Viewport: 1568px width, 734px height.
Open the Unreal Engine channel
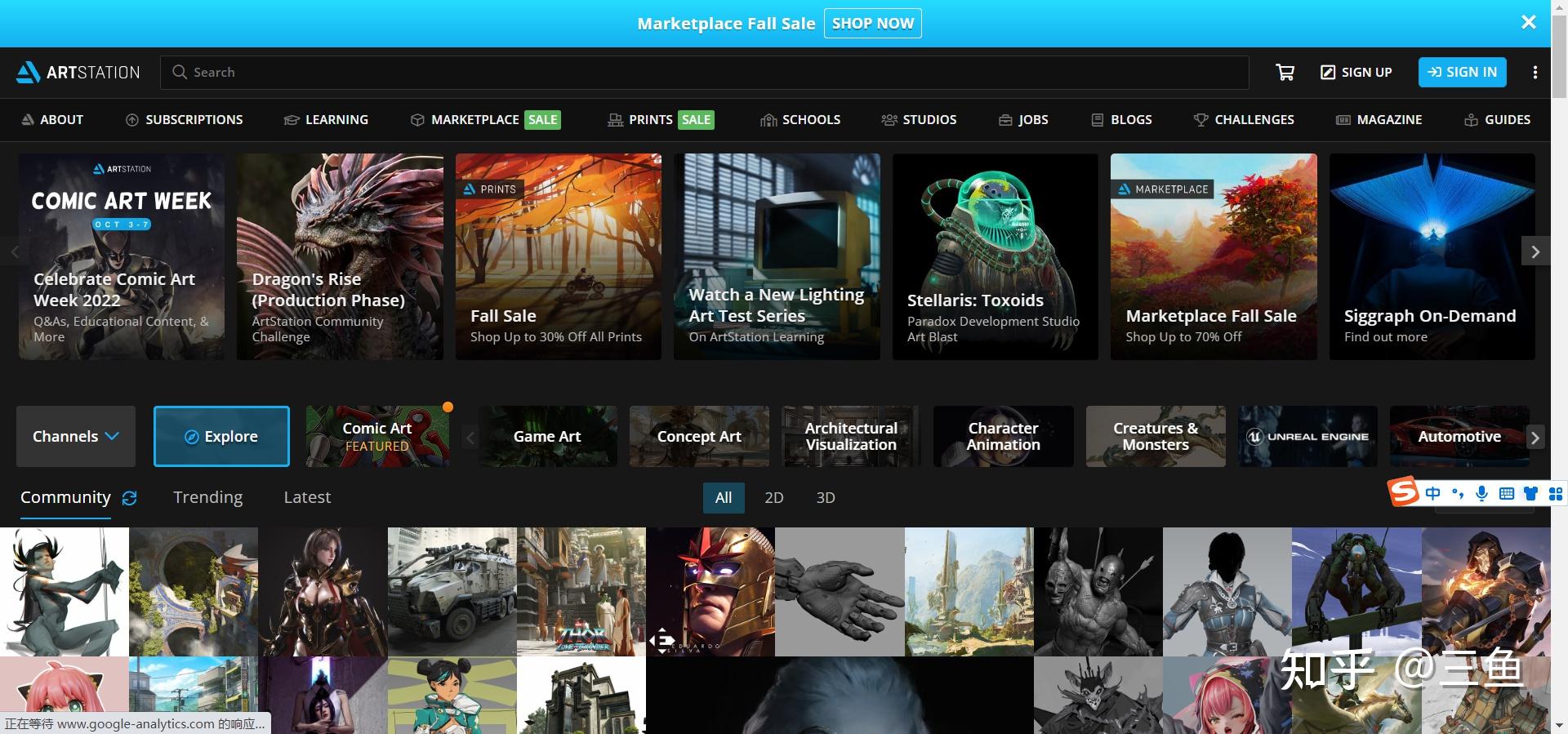pos(1307,436)
